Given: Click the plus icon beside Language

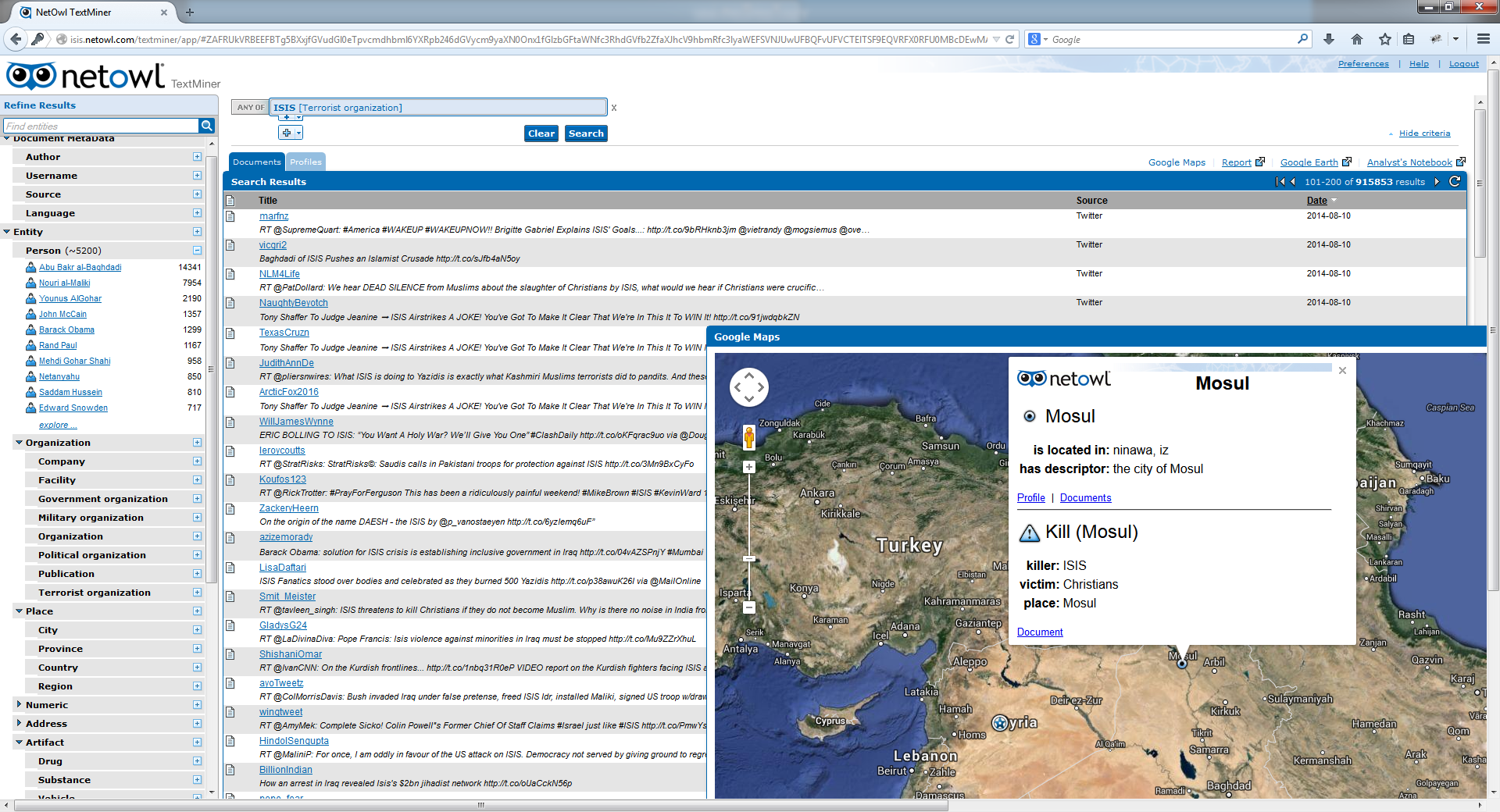Looking at the screenshot, I should click(x=197, y=213).
